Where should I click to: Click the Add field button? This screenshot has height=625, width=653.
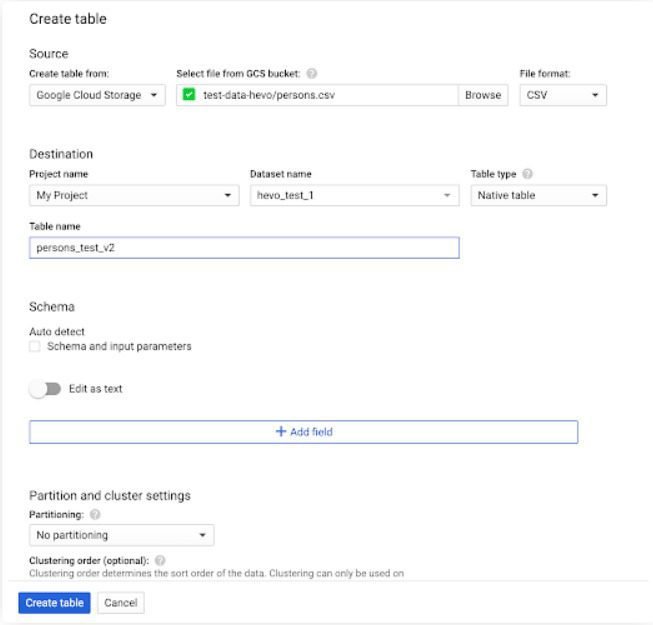pyautogui.click(x=304, y=432)
